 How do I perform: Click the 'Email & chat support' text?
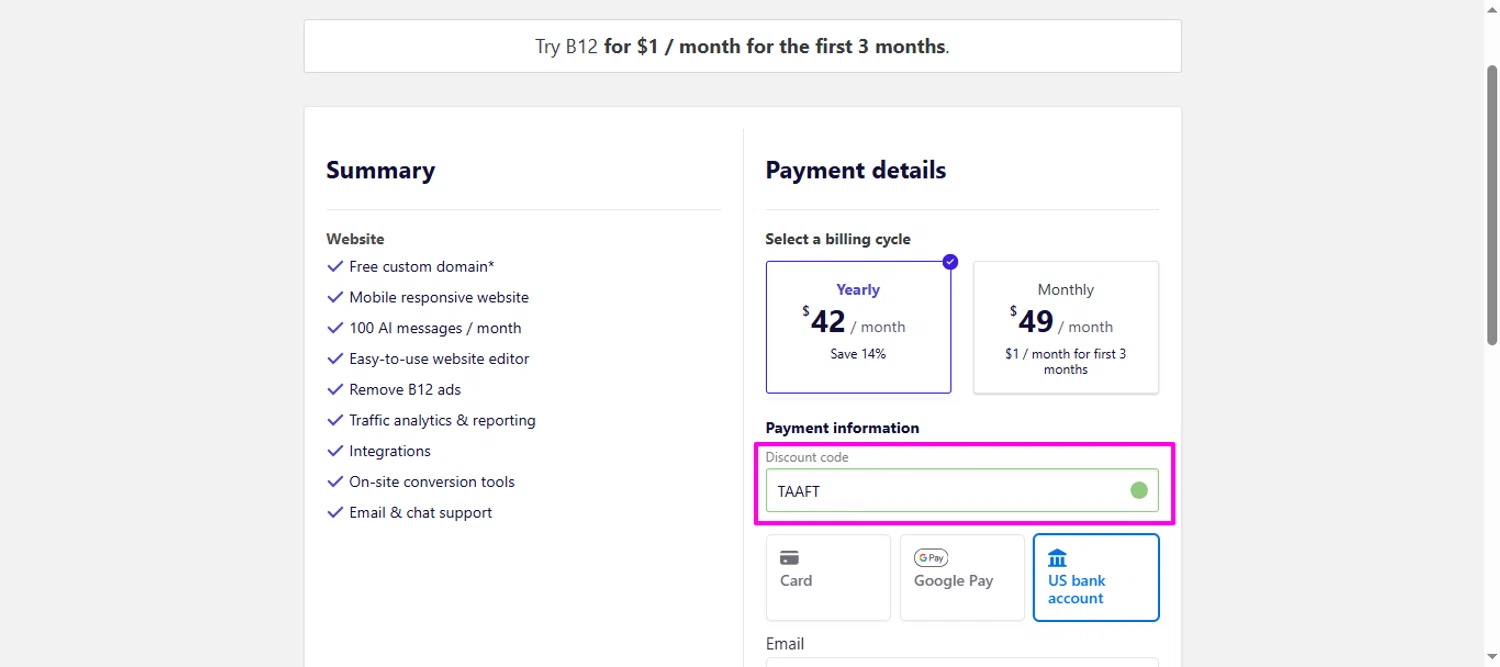point(421,513)
